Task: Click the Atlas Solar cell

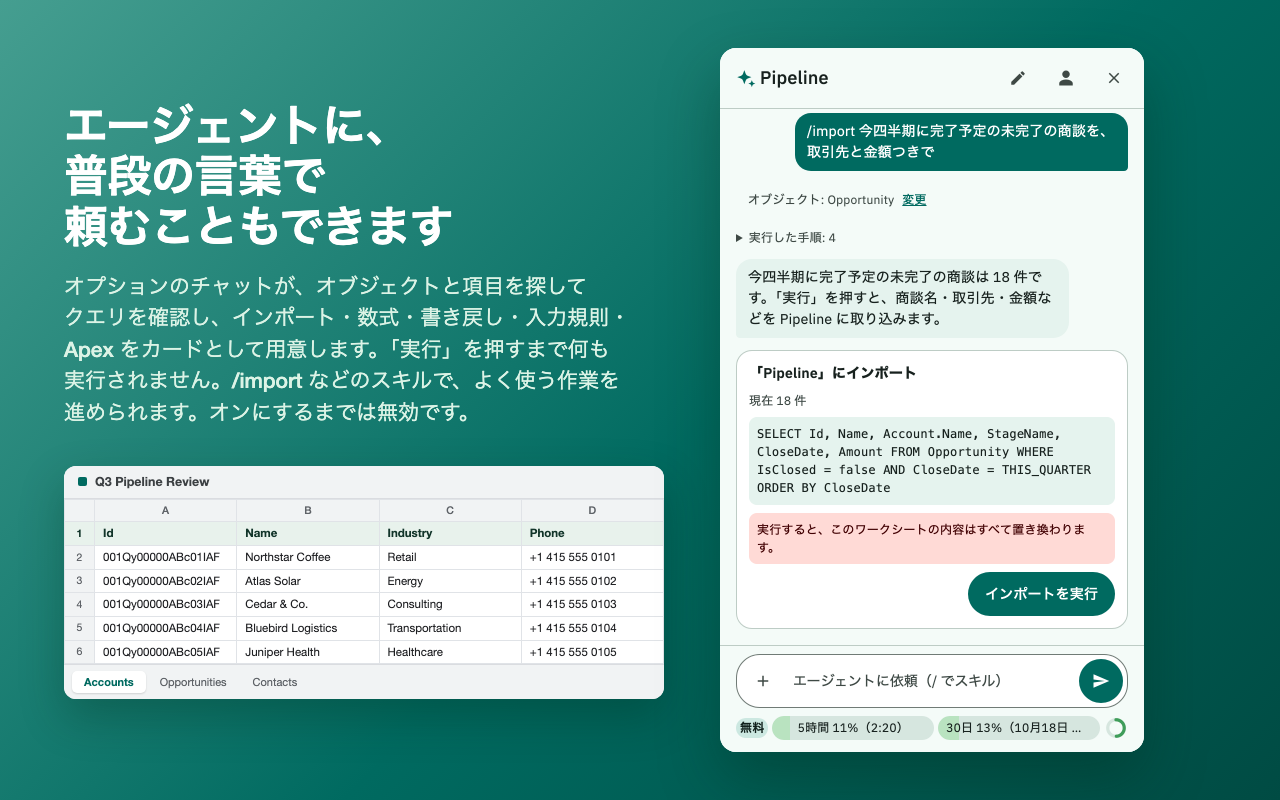Action: click(x=308, y=581)
